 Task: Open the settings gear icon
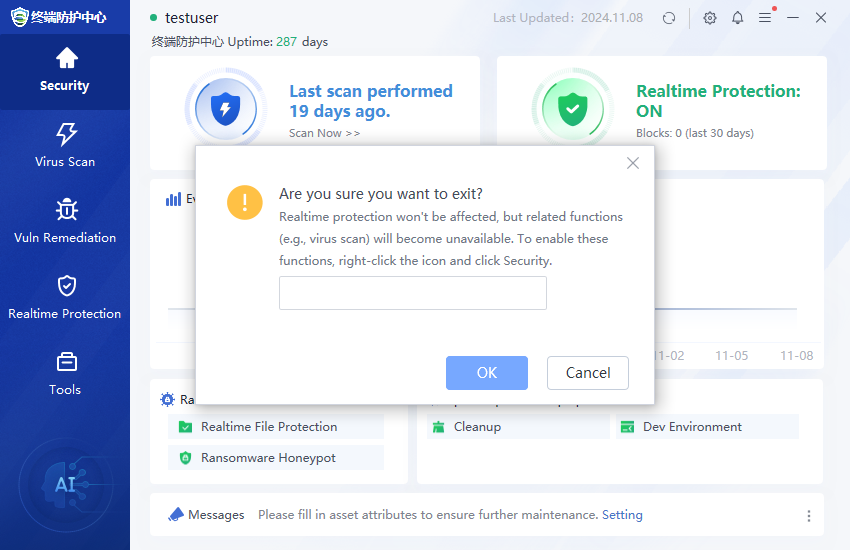[x=710, y=18]
